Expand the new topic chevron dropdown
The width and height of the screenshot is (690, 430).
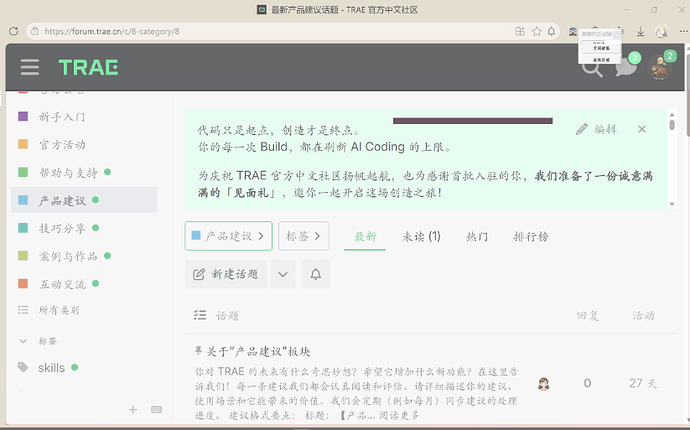tap(283, 274)
